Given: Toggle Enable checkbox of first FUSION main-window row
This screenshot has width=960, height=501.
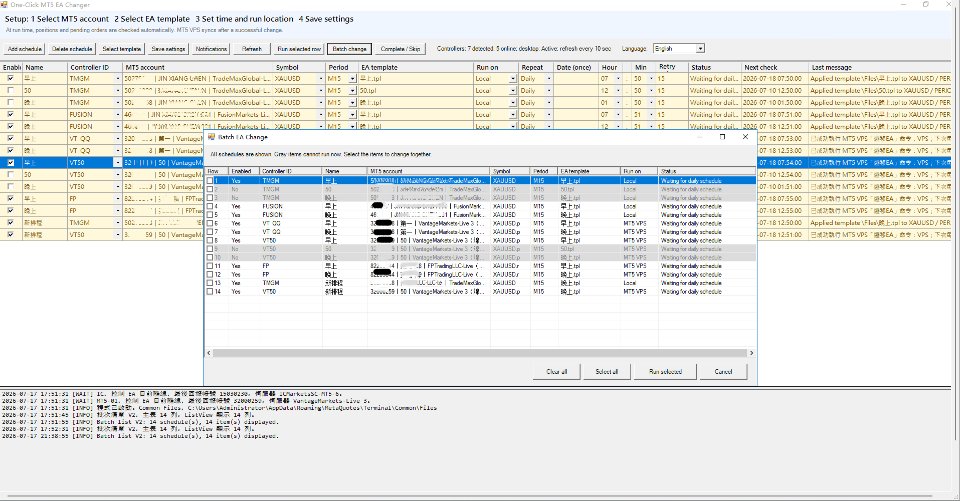Looking at the screenshot, I should click(10, 115).
